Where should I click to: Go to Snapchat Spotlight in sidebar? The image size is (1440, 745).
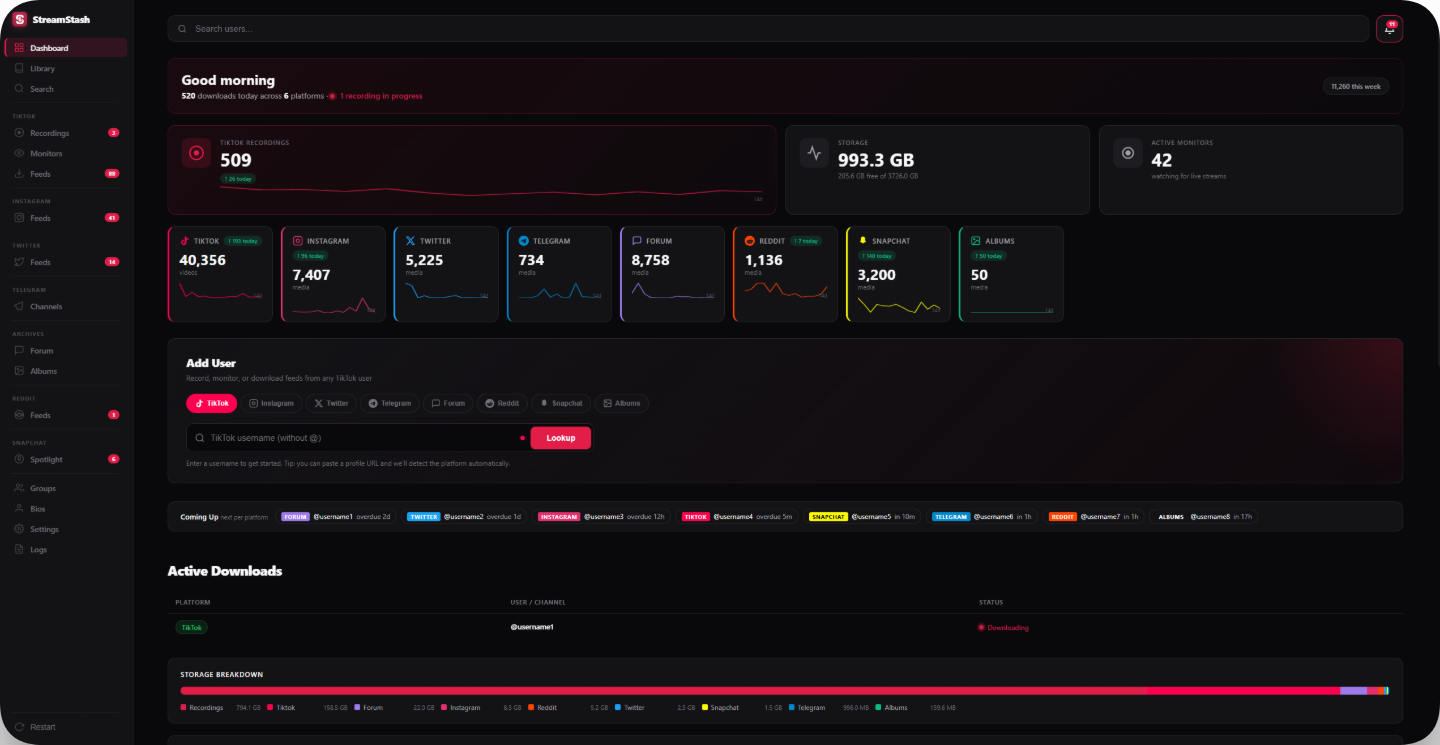coord(46,459)
